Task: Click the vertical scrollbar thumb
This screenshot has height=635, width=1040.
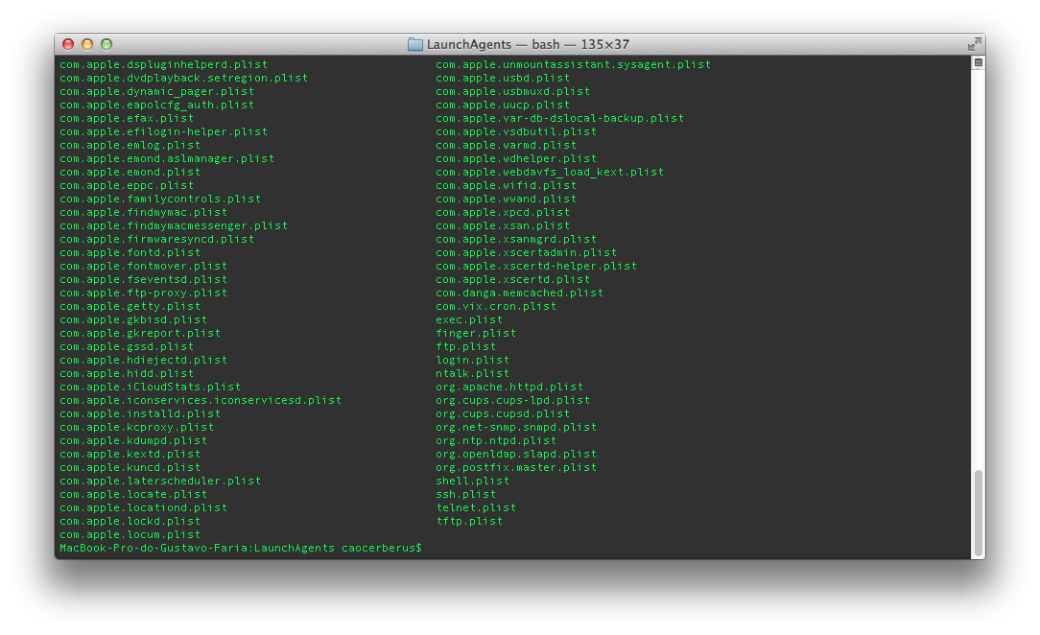Action: 978,511
